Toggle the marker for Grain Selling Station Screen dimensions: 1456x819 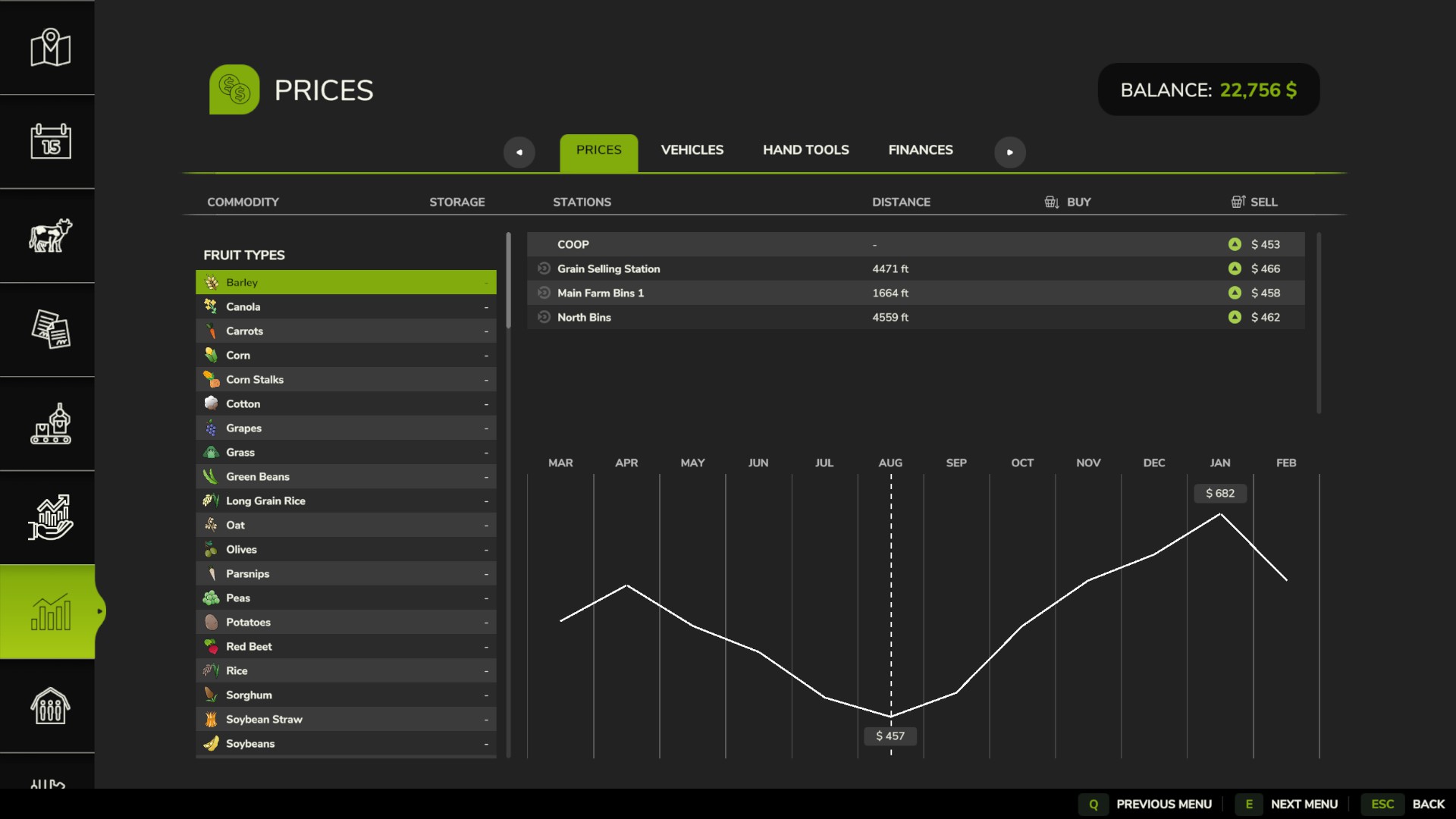[x=544, y=268]
